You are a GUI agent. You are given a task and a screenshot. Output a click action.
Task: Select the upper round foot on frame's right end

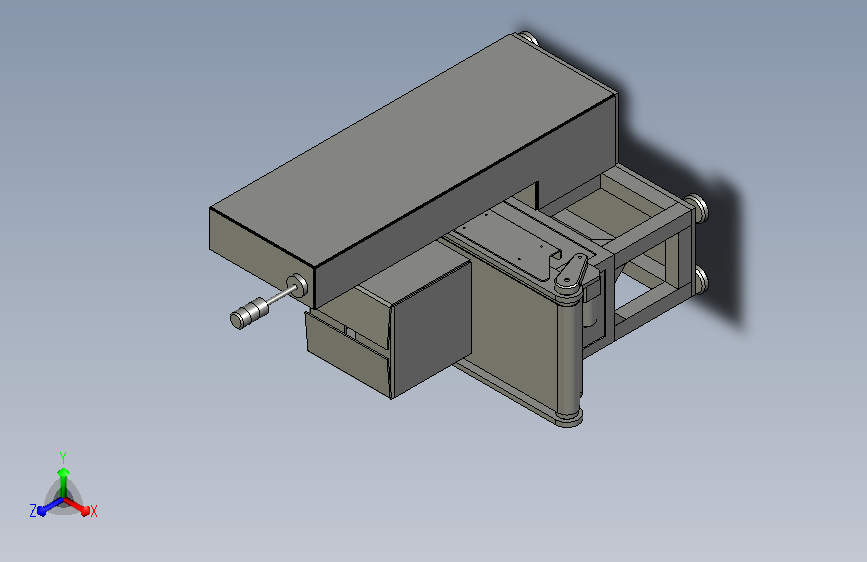click(x=698, y=208)
